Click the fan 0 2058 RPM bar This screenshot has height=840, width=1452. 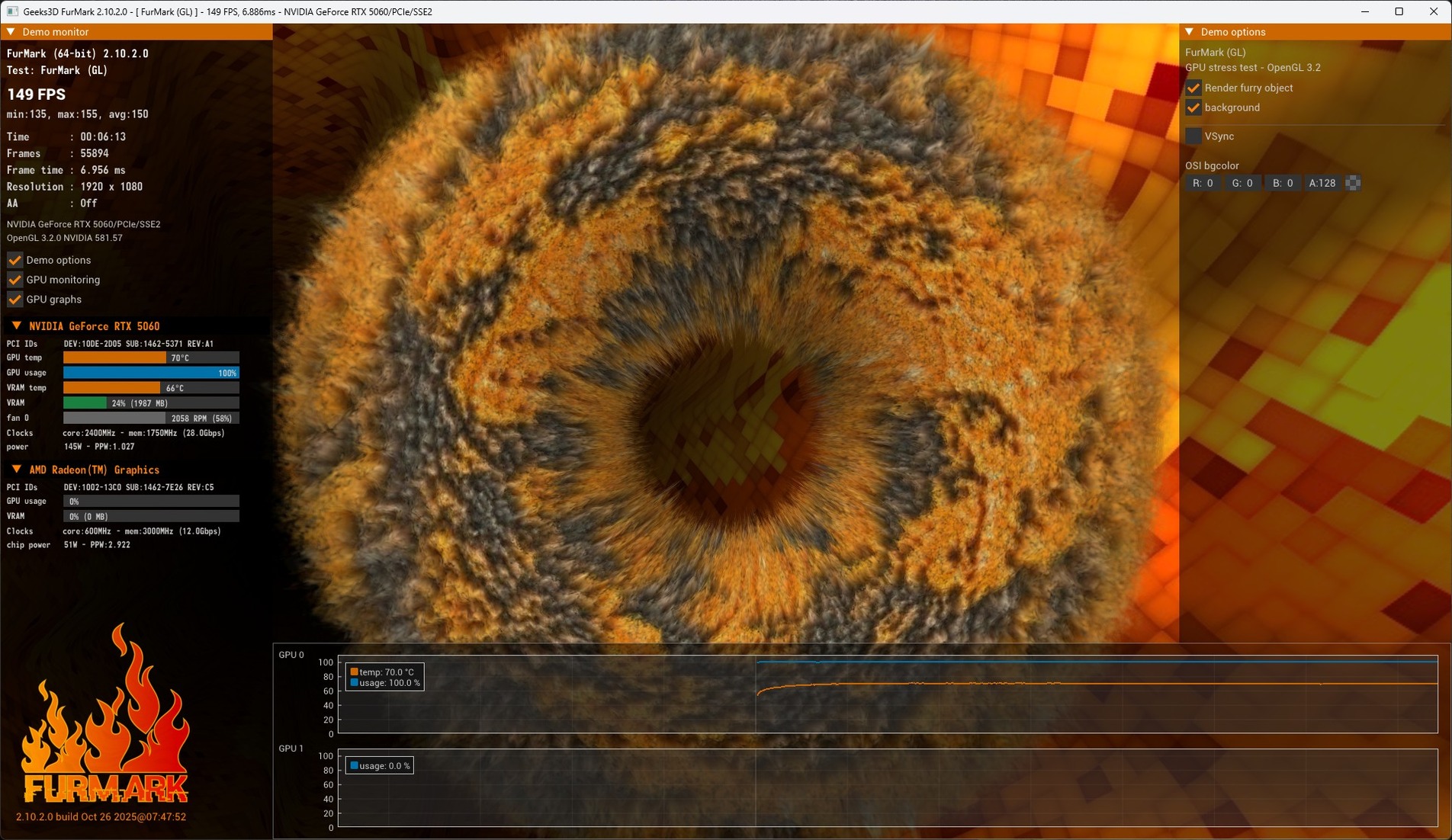coord(151,418)
